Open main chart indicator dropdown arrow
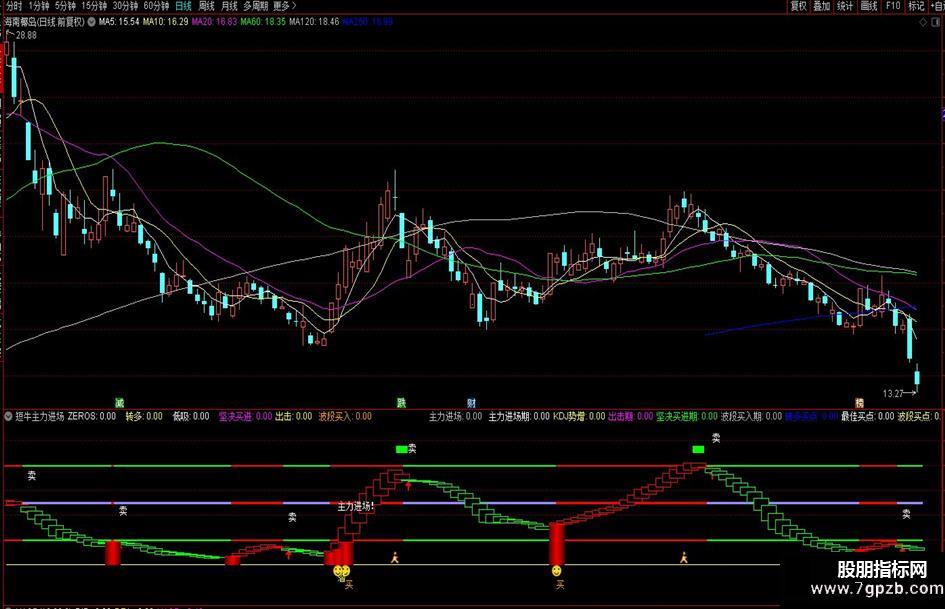Image resolution: width=945 pixels, height=609 pixels. [x=91, y=22]
